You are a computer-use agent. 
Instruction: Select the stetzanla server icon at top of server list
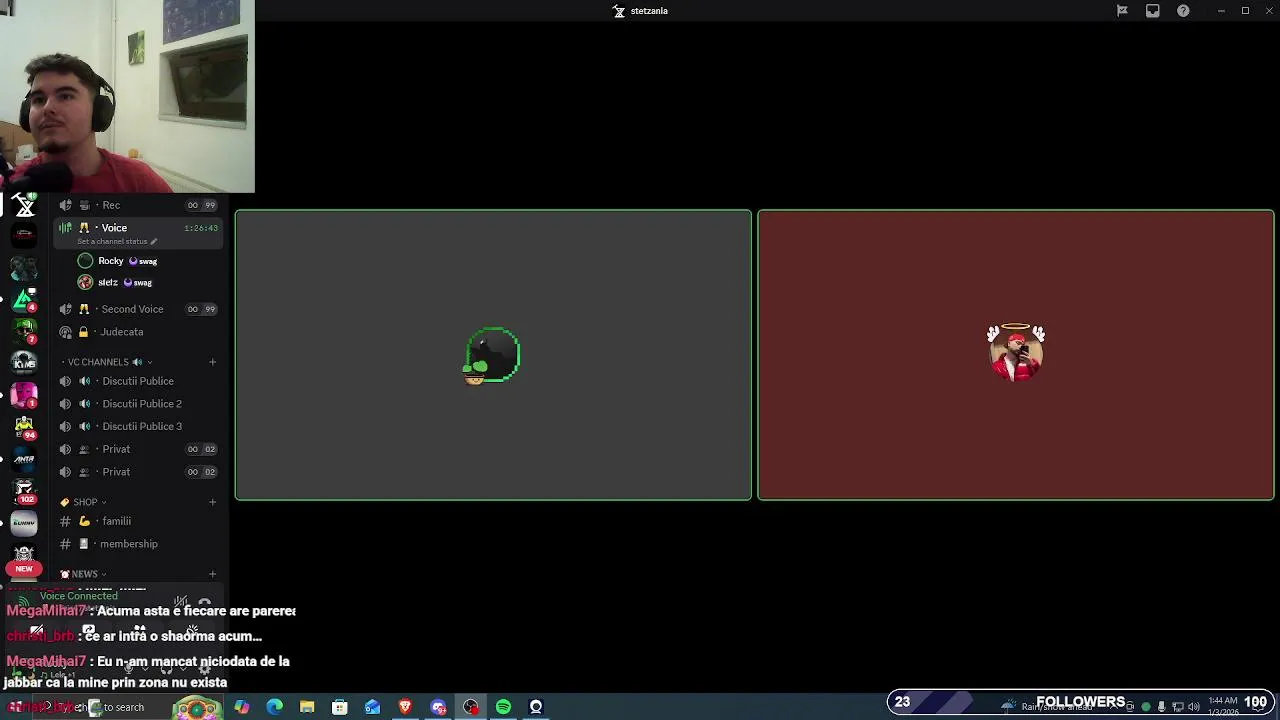24,206
